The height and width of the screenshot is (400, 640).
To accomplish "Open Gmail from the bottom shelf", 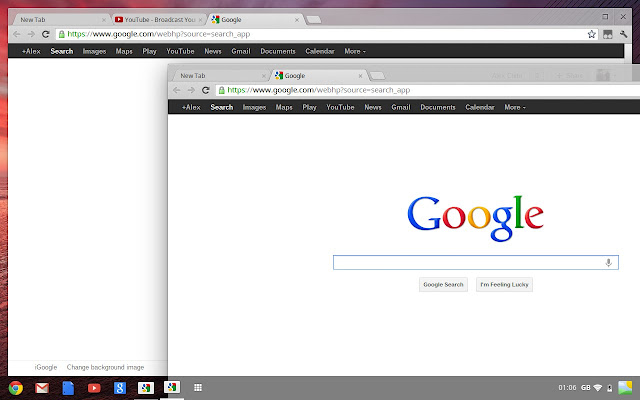I will point(42,388).
